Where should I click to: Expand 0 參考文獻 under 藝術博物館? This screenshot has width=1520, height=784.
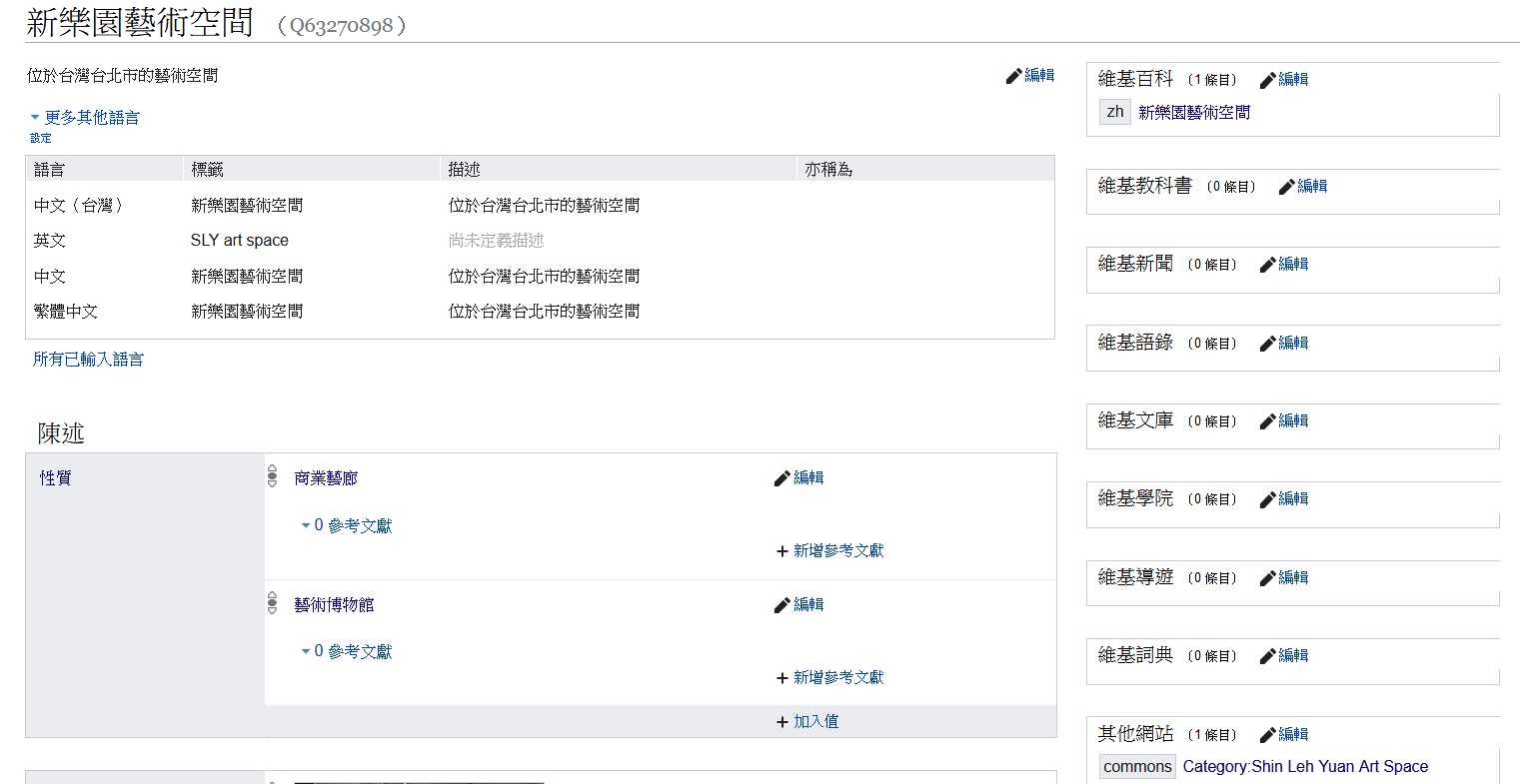tap(347, 652)
